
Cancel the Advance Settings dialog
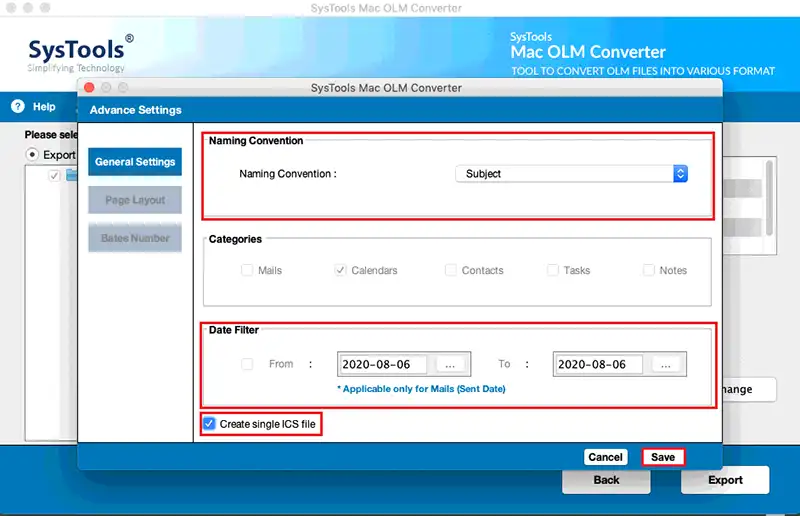tap(606, 457)
